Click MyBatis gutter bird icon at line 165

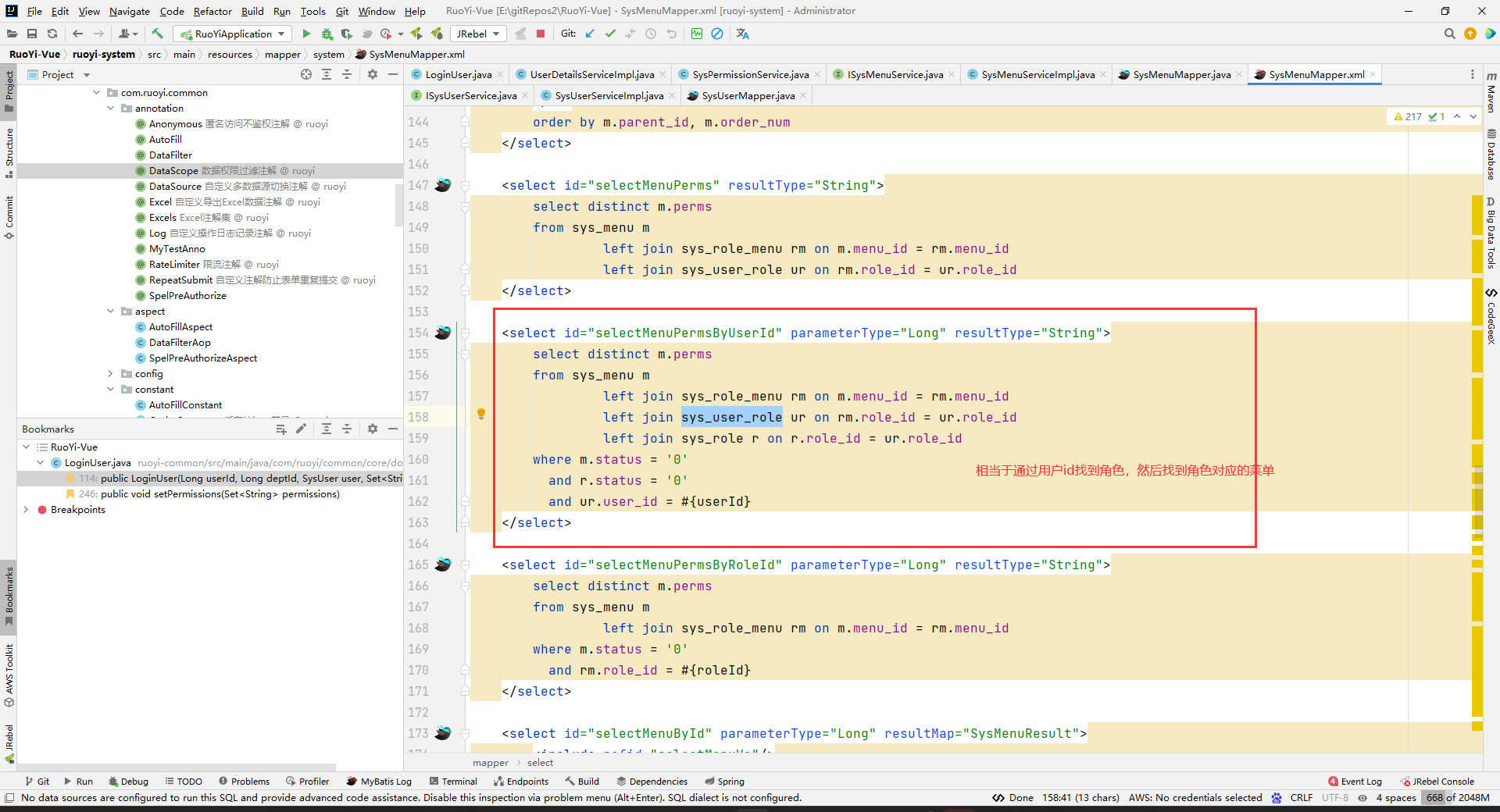[443, 564]
